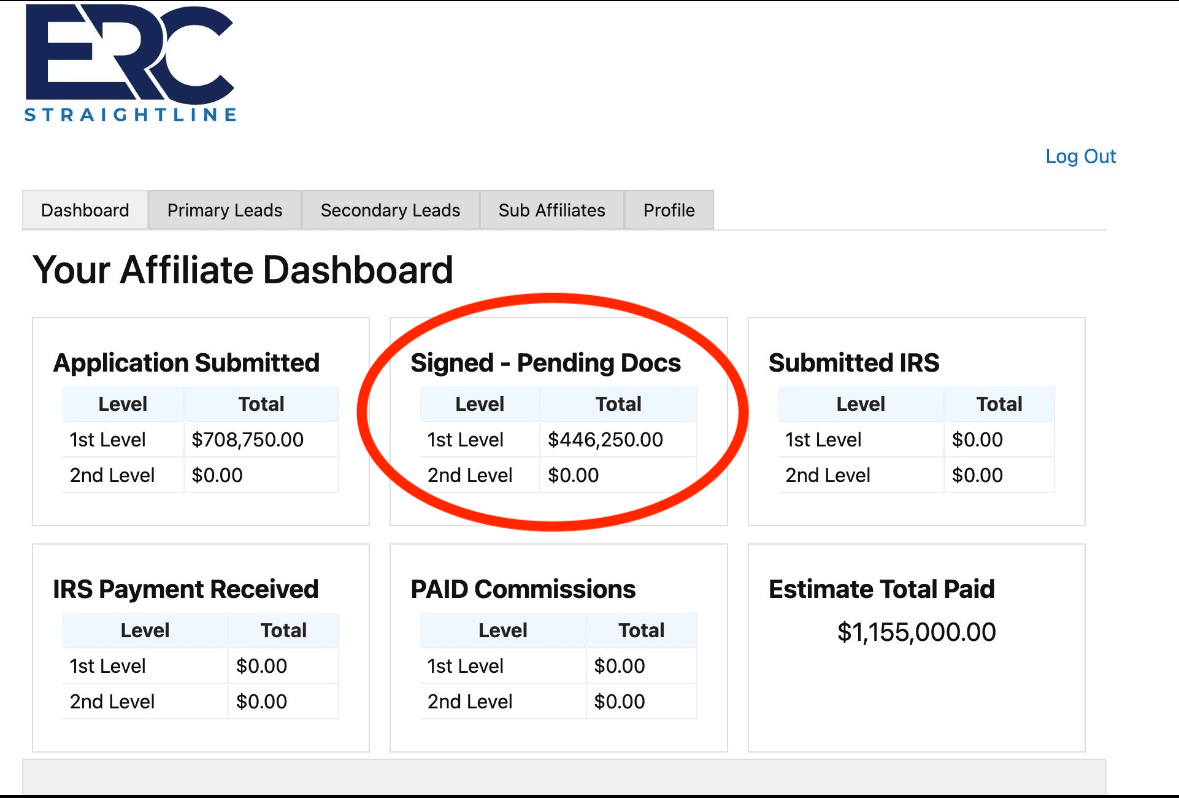Click the $1,155,000.00 estimate total amount
The width and height of the screenshot is (1179, 798).
click(916, 632)
